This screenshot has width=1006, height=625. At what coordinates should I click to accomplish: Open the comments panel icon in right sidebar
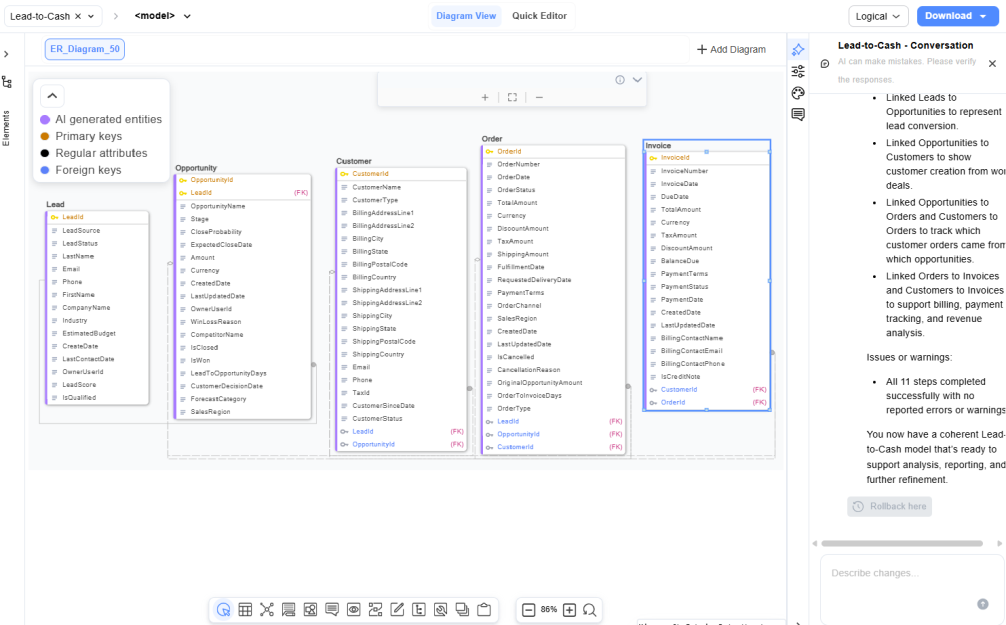click(x=798, y=115)
